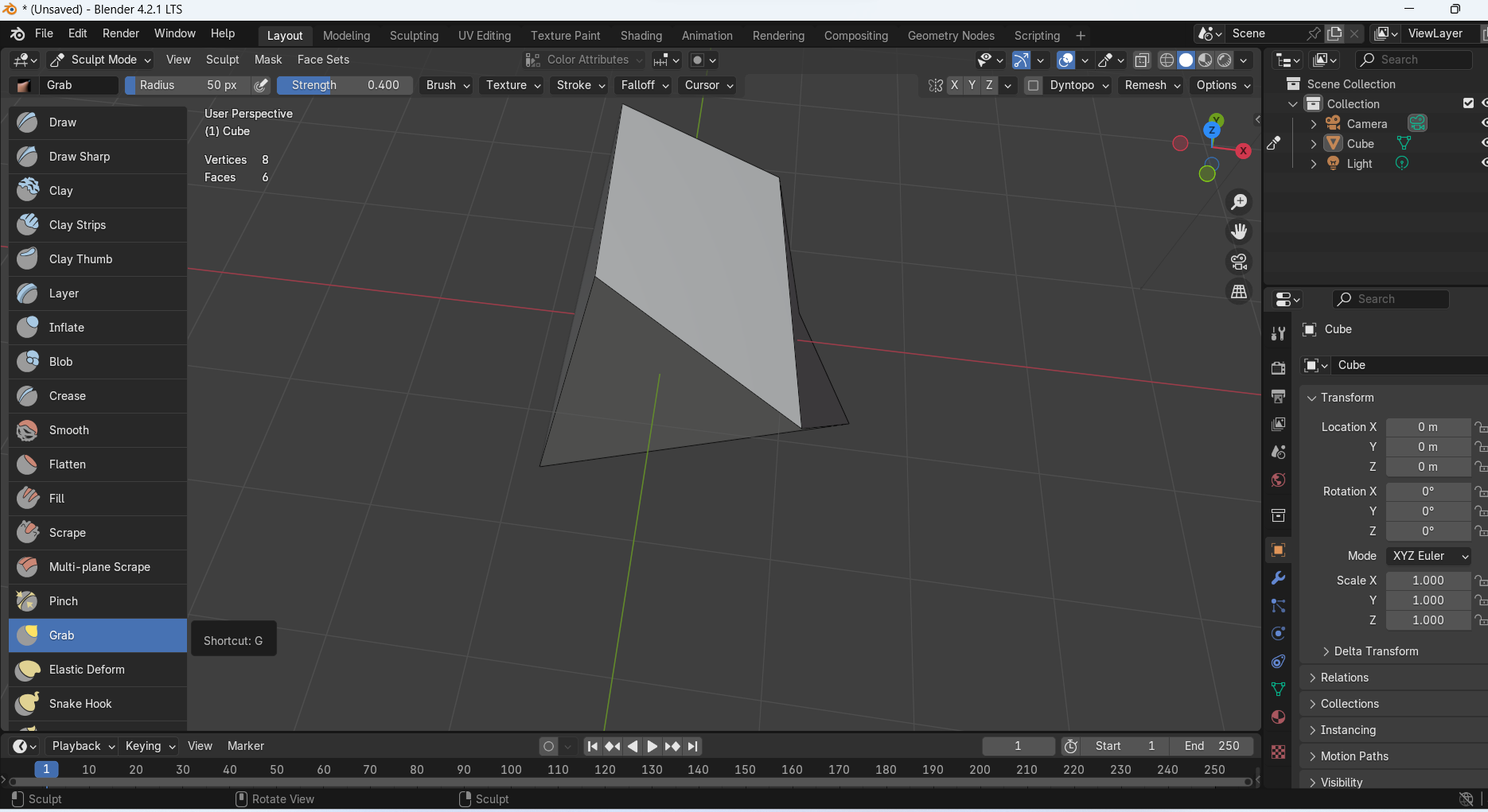Jump to the timeline end button
1488x812 pixels.
coord(693,746)
